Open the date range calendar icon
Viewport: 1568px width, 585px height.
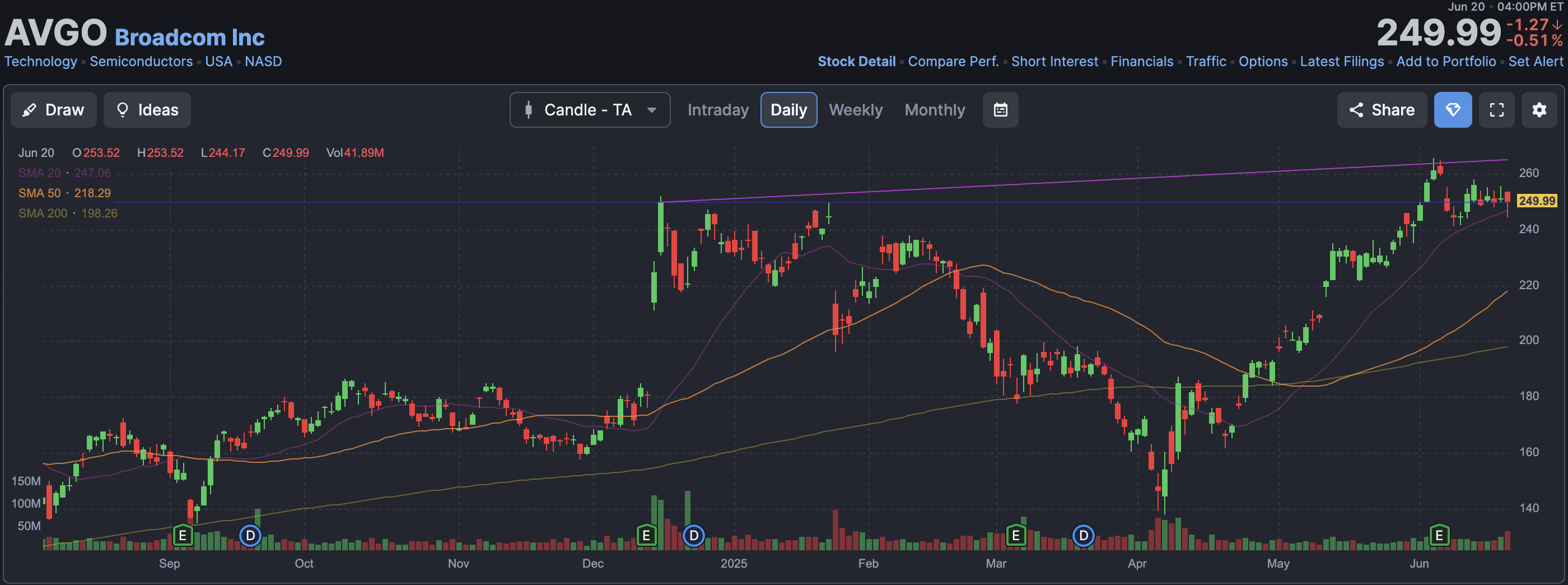point(1000,110)
